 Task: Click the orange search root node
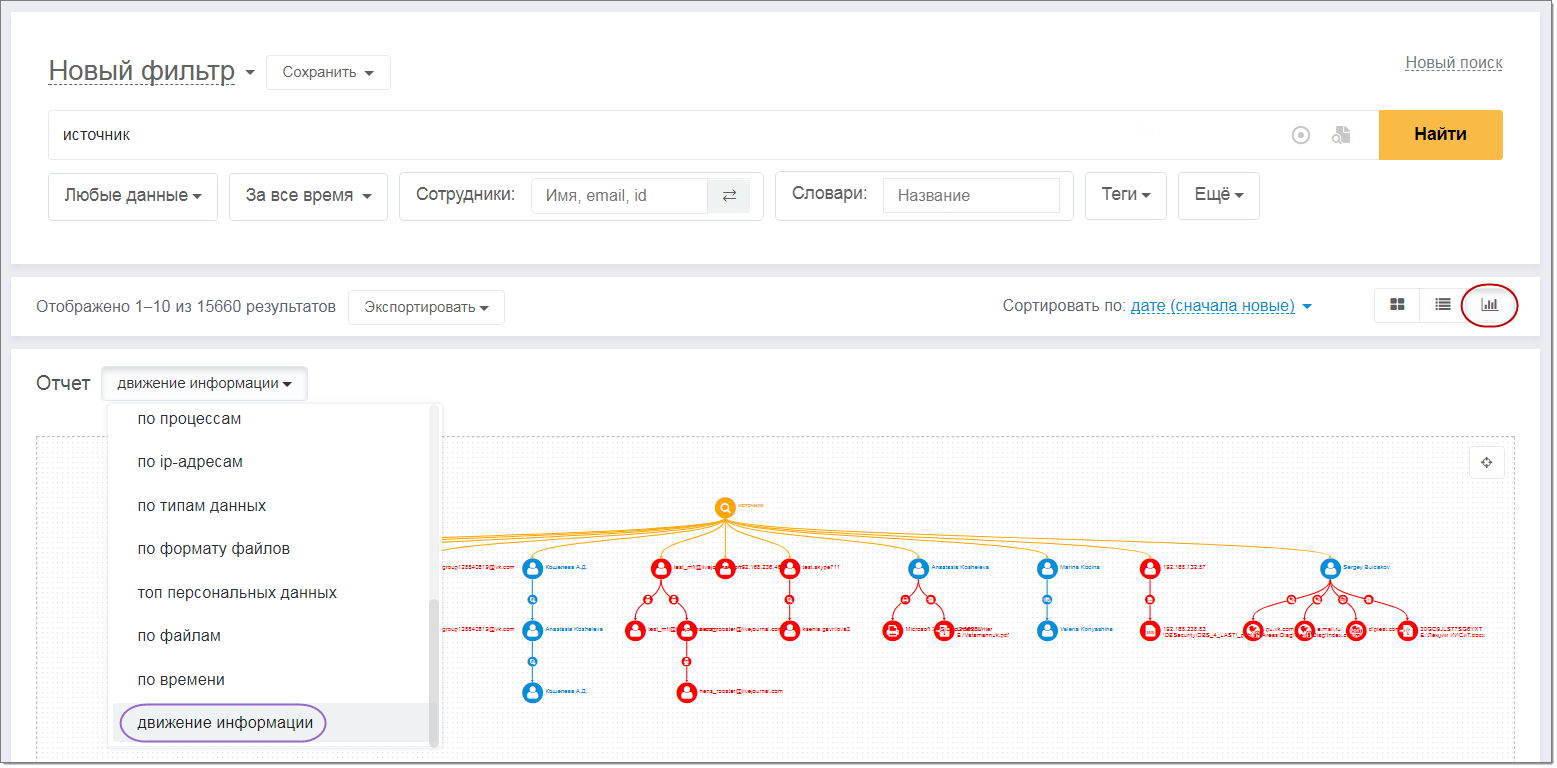725,508
